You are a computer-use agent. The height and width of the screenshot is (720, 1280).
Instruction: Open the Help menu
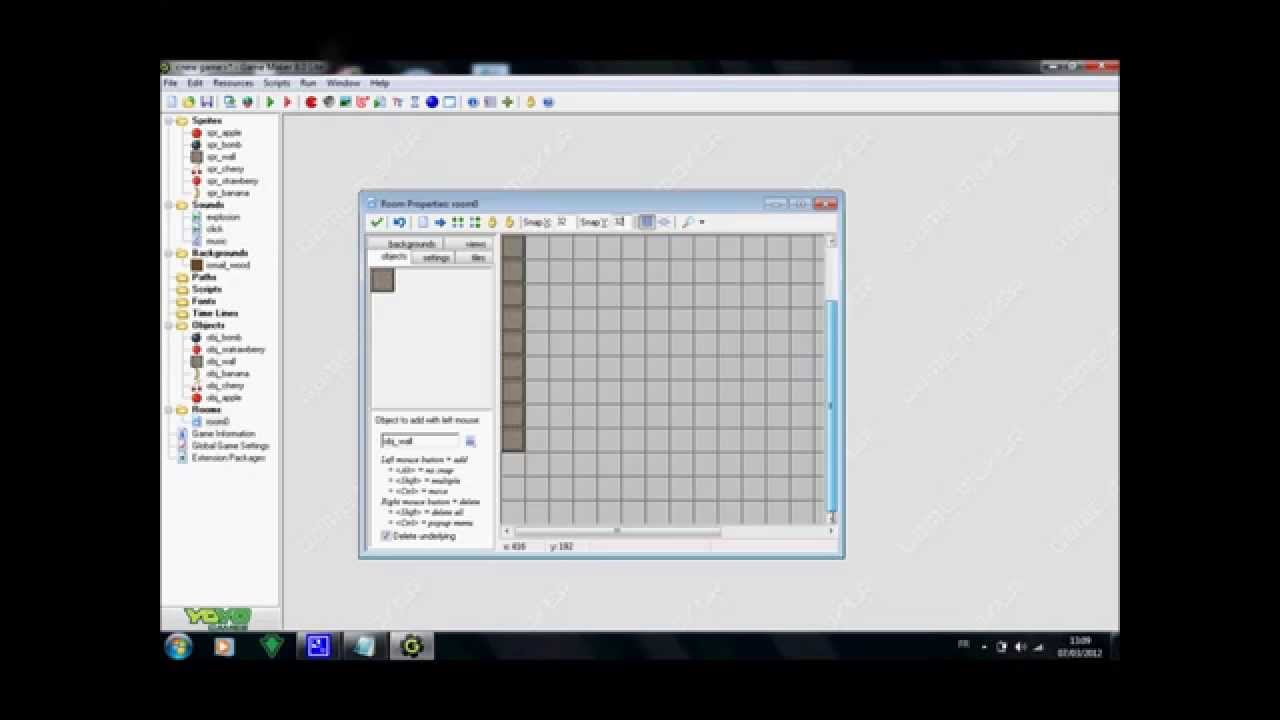(x=379, y=83)
